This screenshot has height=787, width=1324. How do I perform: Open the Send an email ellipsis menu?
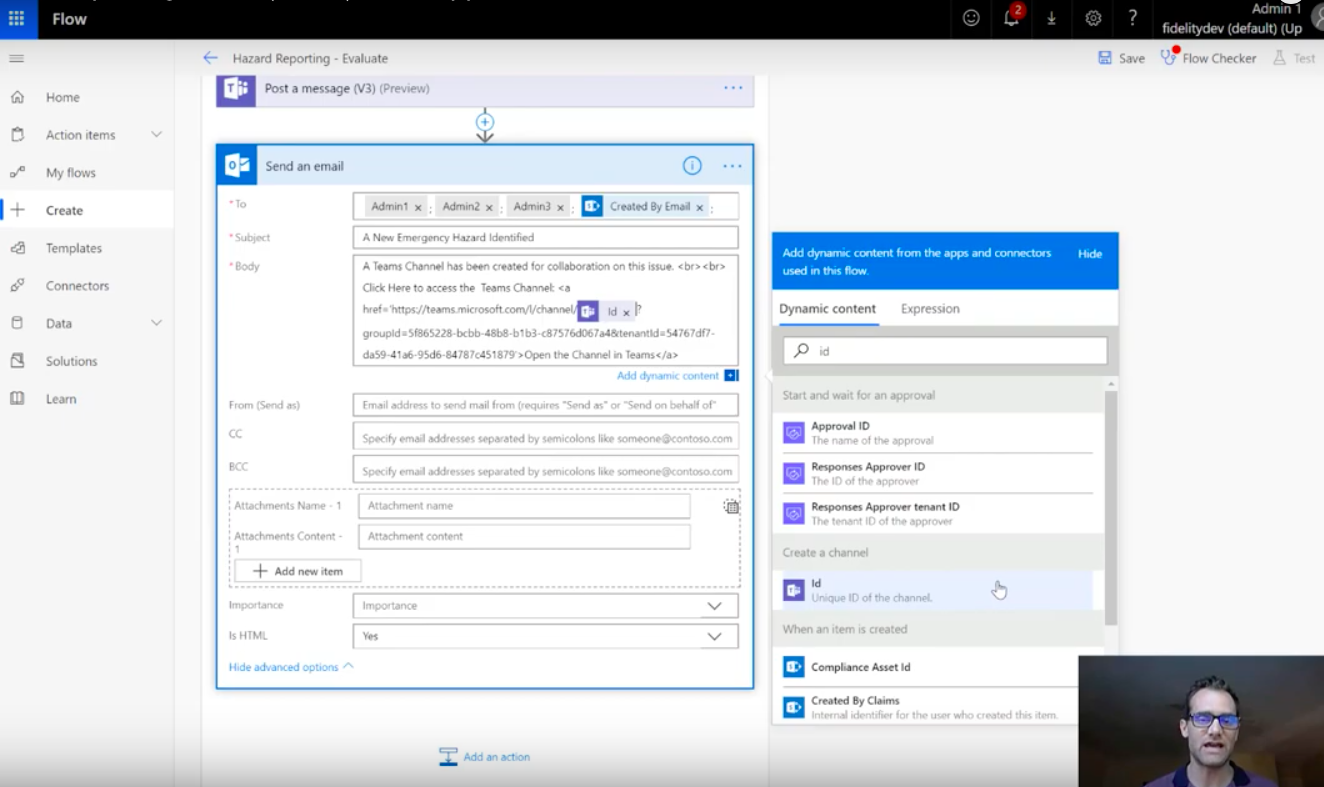(733, 166)
